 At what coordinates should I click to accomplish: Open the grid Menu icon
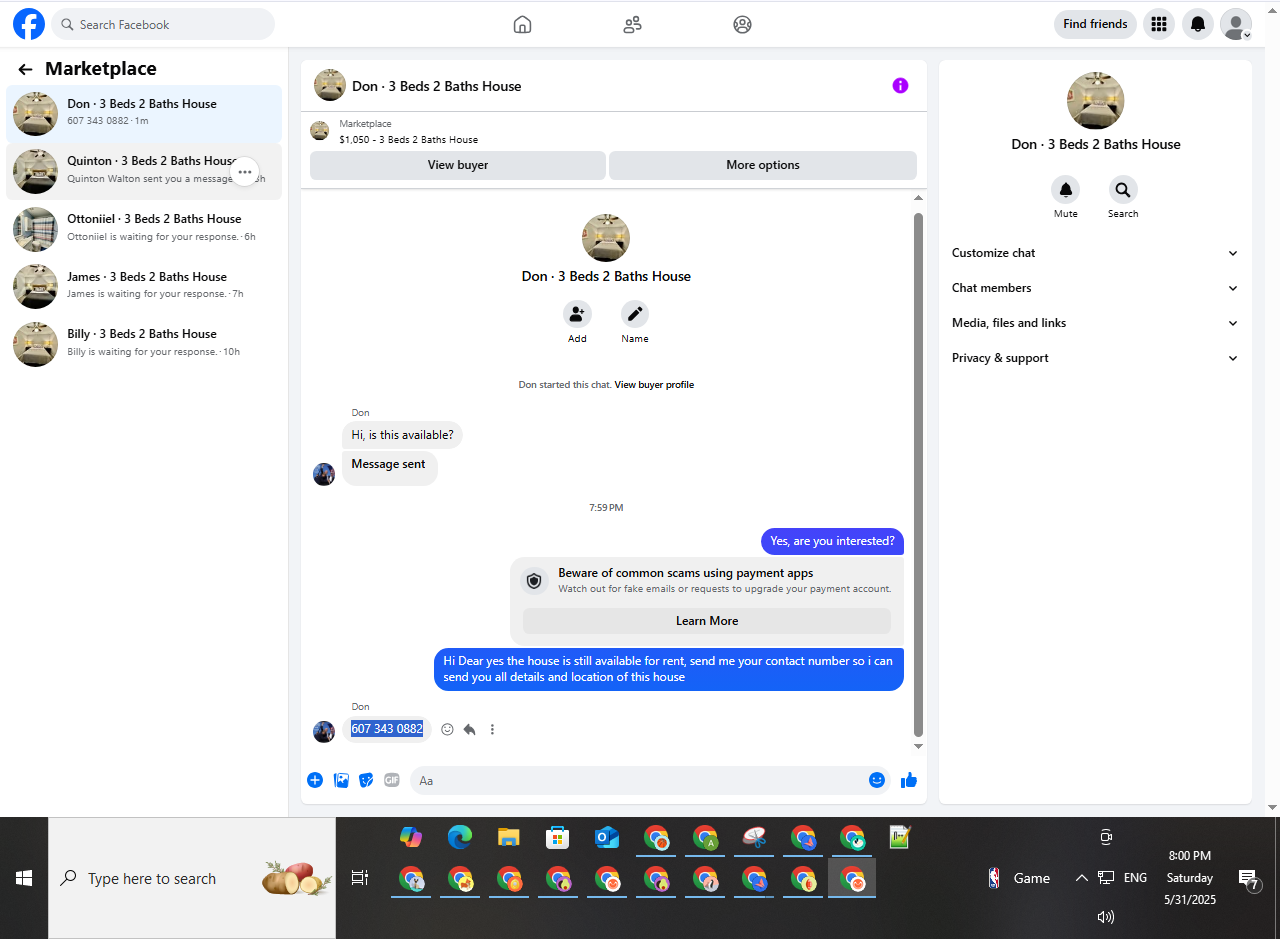click(1159, 24)
